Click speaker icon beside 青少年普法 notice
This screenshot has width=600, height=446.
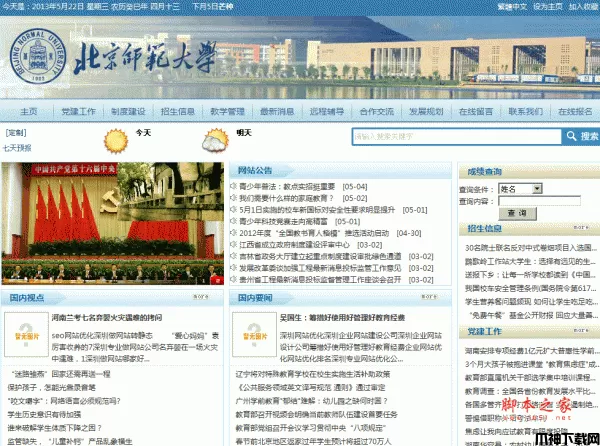click(233, 186)
